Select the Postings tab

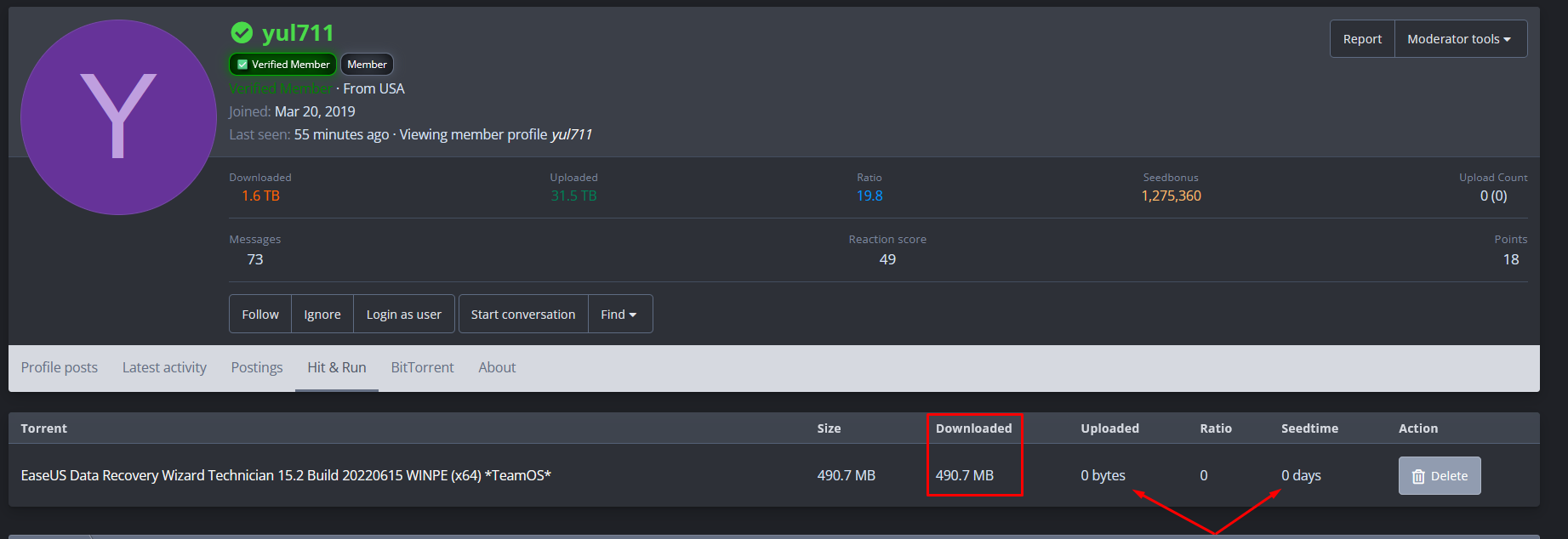pos(257,367)
